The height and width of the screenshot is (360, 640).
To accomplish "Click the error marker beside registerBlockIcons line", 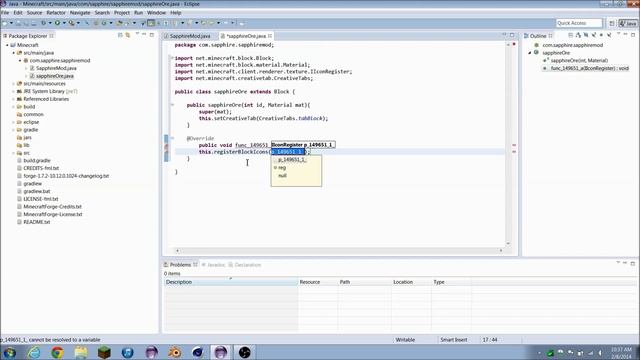I will tap(166, 152).
